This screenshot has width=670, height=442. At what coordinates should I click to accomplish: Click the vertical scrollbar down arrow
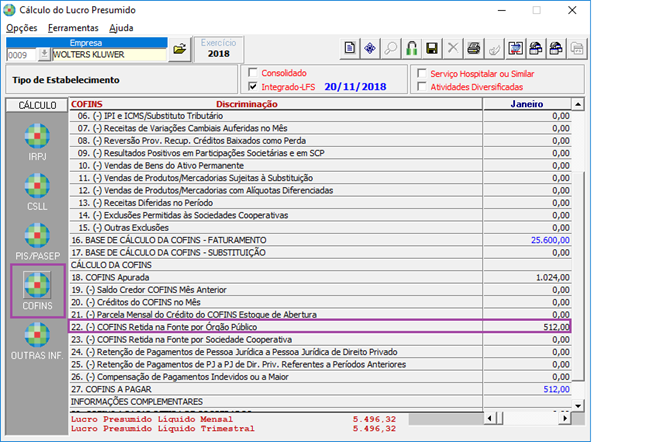pos(578,406)
